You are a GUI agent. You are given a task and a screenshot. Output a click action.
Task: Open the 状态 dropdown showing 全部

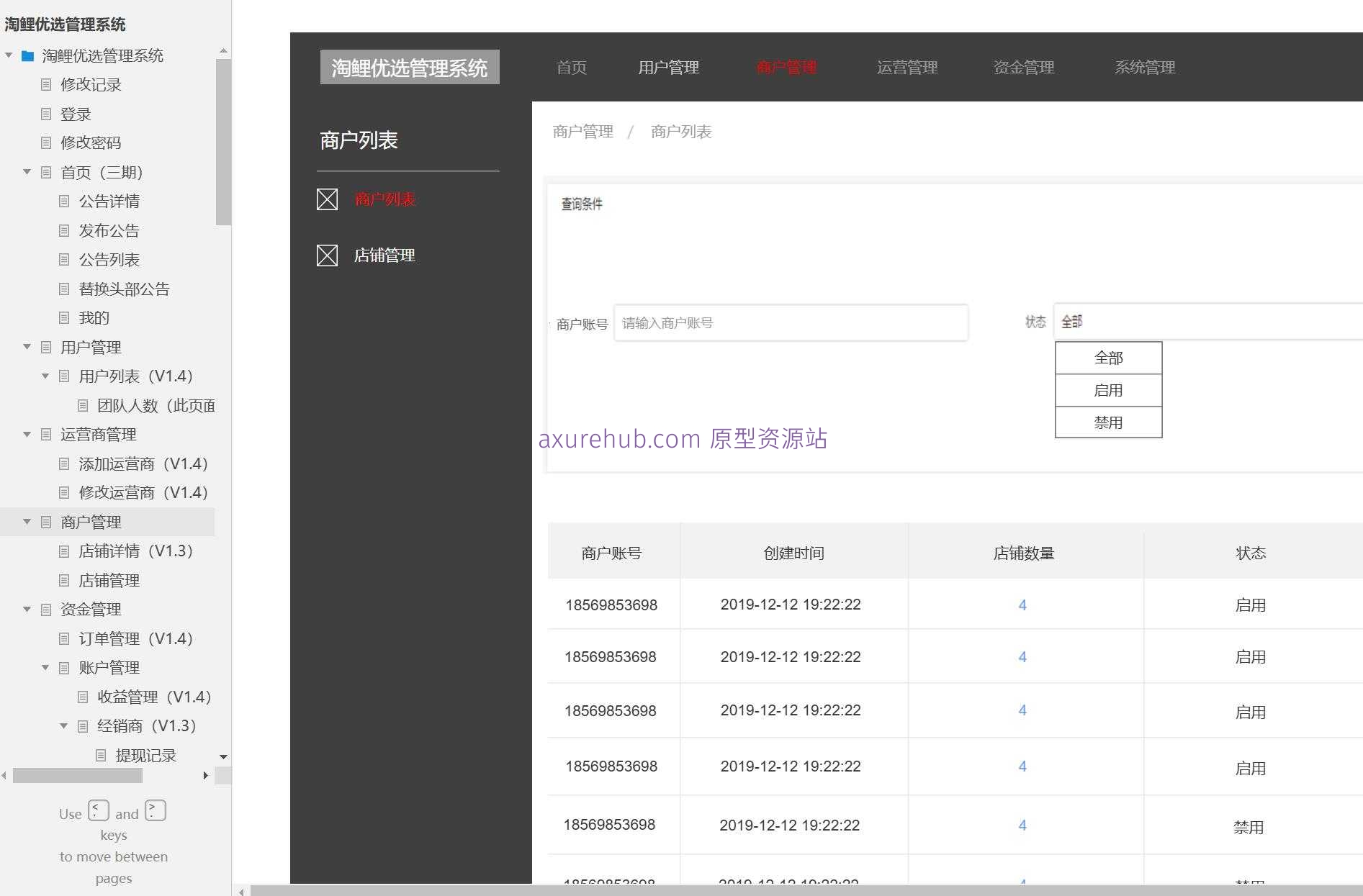click(1207, 322)
